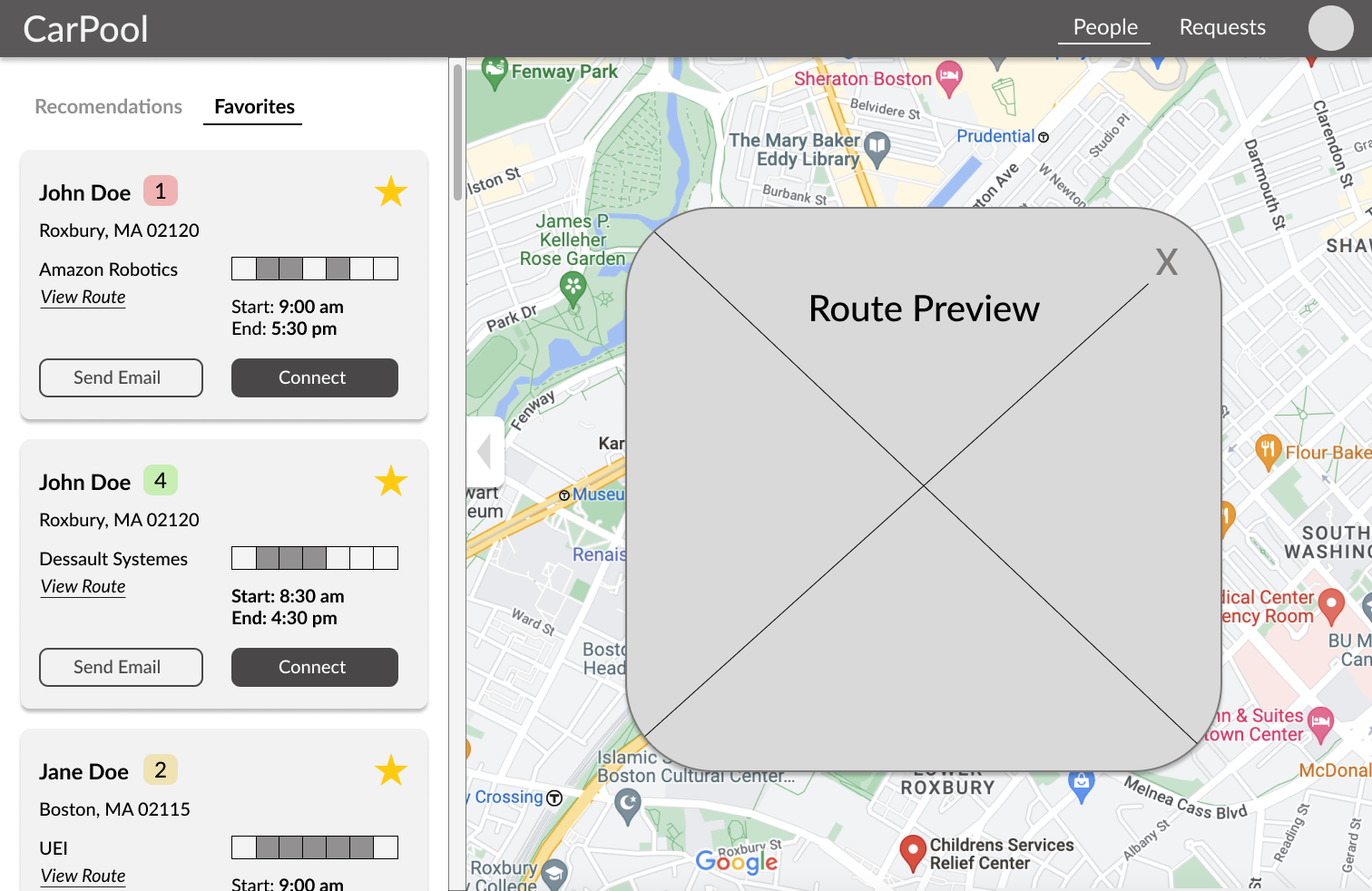Connect with Dessault Systemes John Doe
This screenshot has width=1372, height=891.
click(x=314, y=667)
